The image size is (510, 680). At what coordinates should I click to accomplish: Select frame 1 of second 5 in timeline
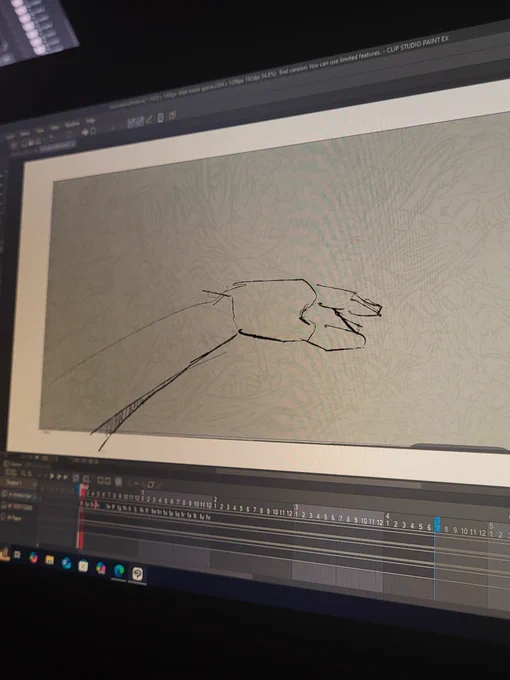coord(491,535)
